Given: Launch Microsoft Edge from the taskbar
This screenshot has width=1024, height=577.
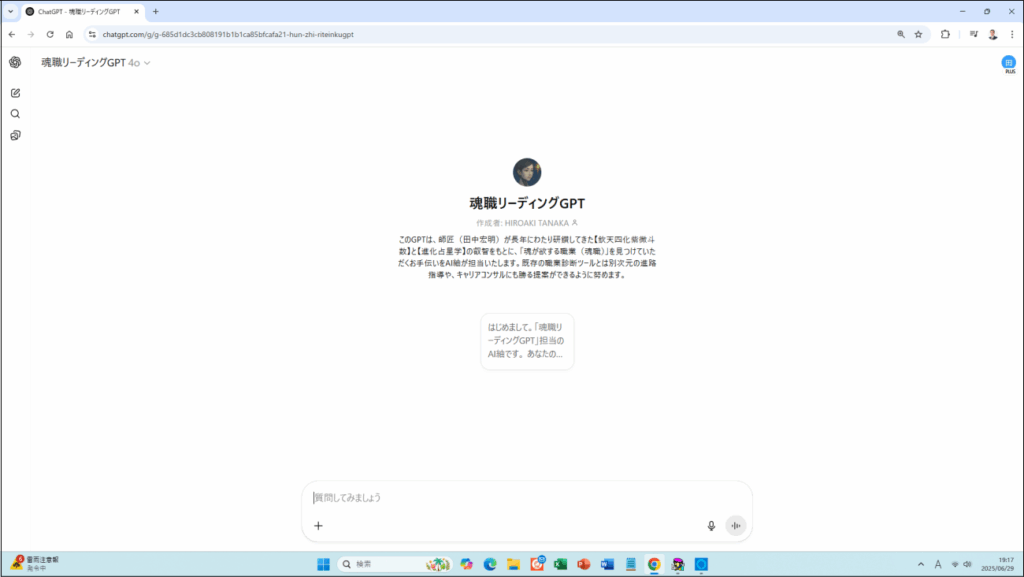Looking at the screenshot, I should click(490, 564).
